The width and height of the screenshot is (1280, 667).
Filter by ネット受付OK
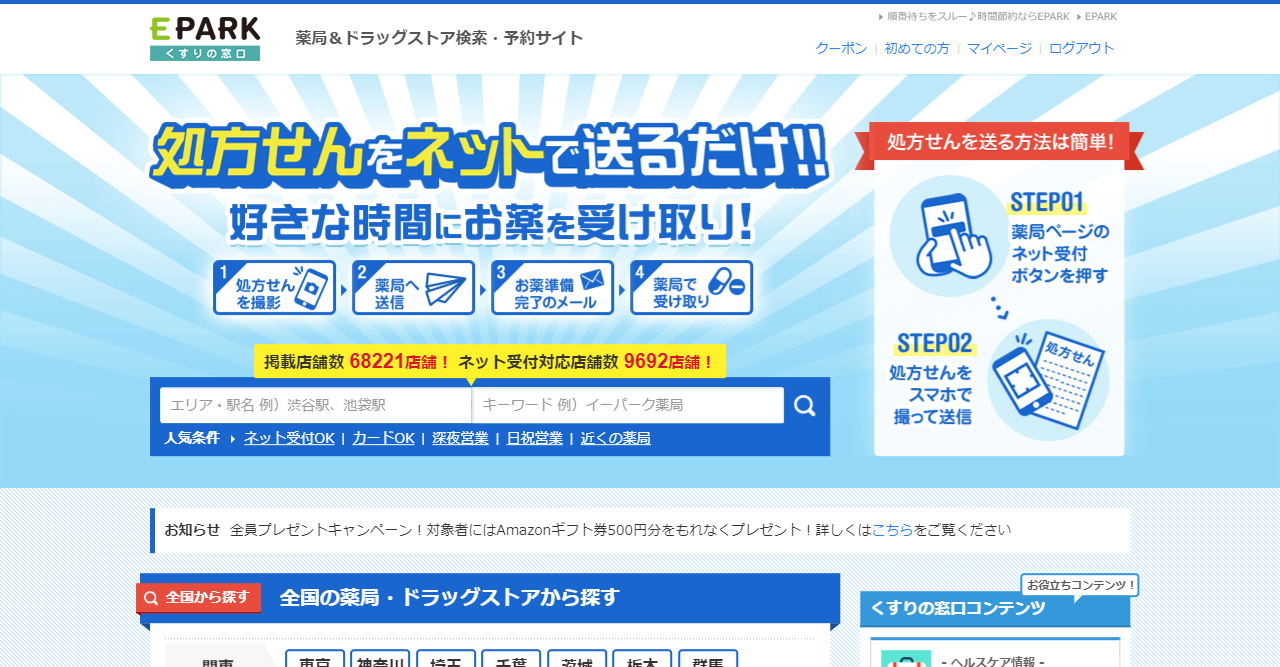(289, 438)
